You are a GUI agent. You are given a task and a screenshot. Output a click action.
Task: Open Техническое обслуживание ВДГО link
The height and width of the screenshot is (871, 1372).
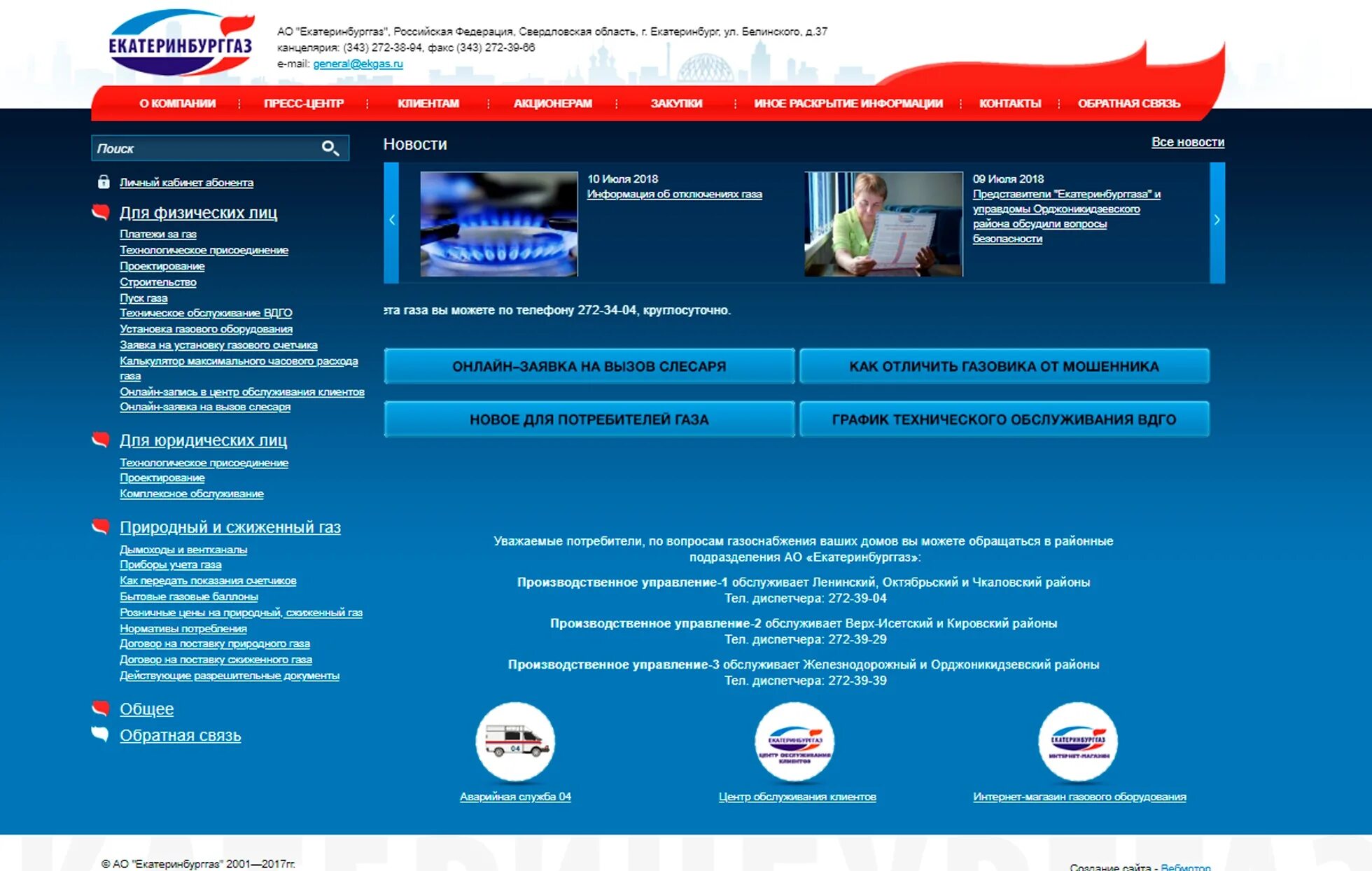click(x=206, y=313)
